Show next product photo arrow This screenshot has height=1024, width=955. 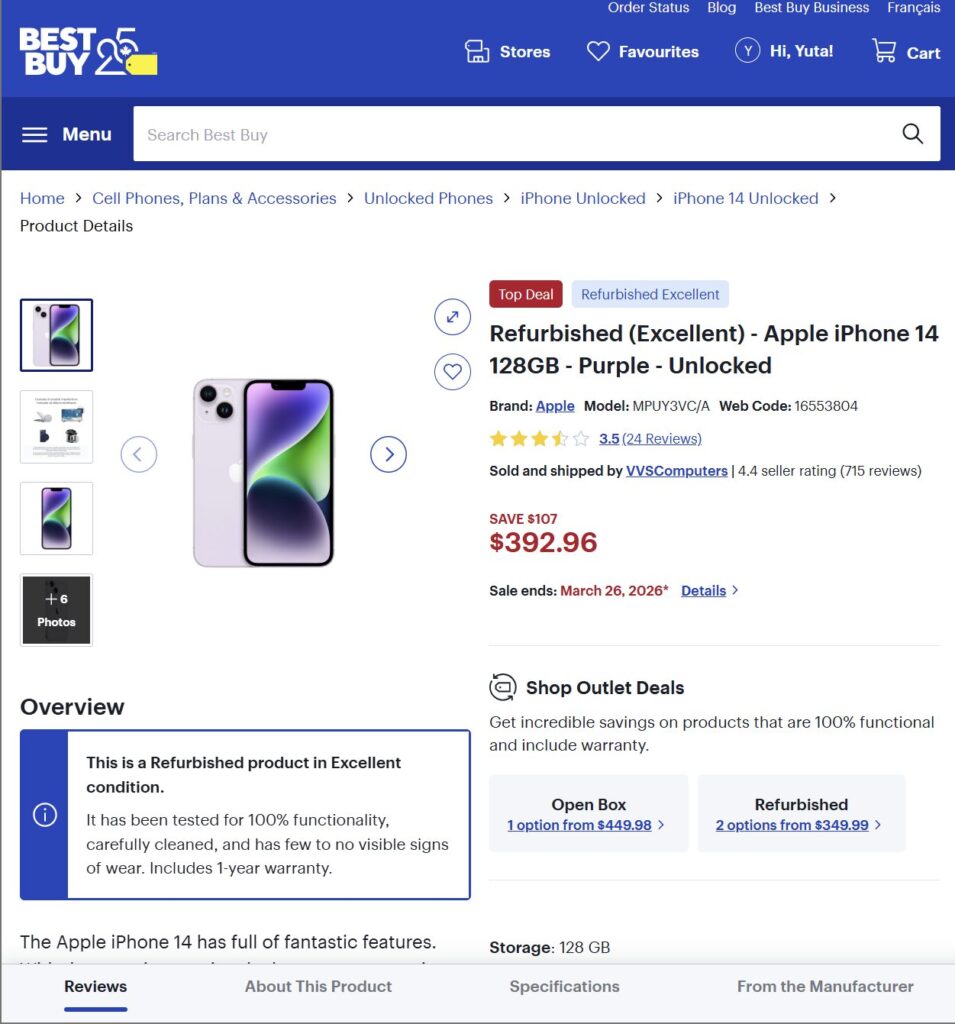[388, 454]
